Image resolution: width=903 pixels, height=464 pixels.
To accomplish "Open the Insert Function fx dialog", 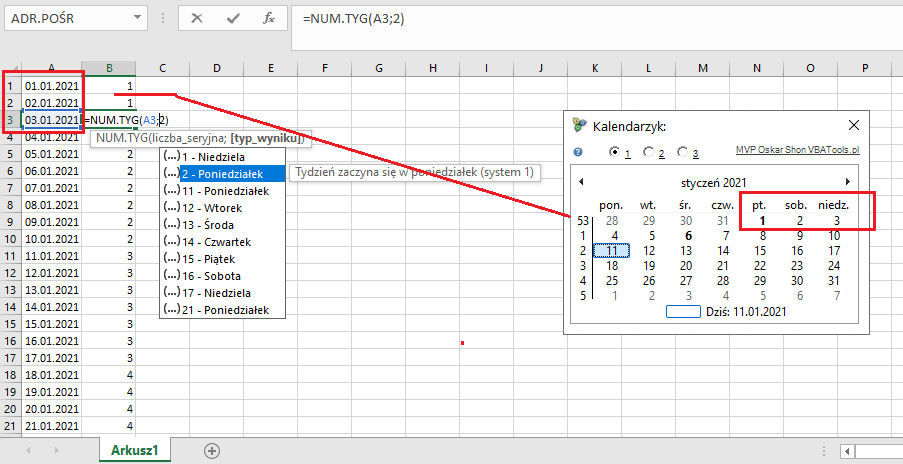I will (x=269, y=18).
